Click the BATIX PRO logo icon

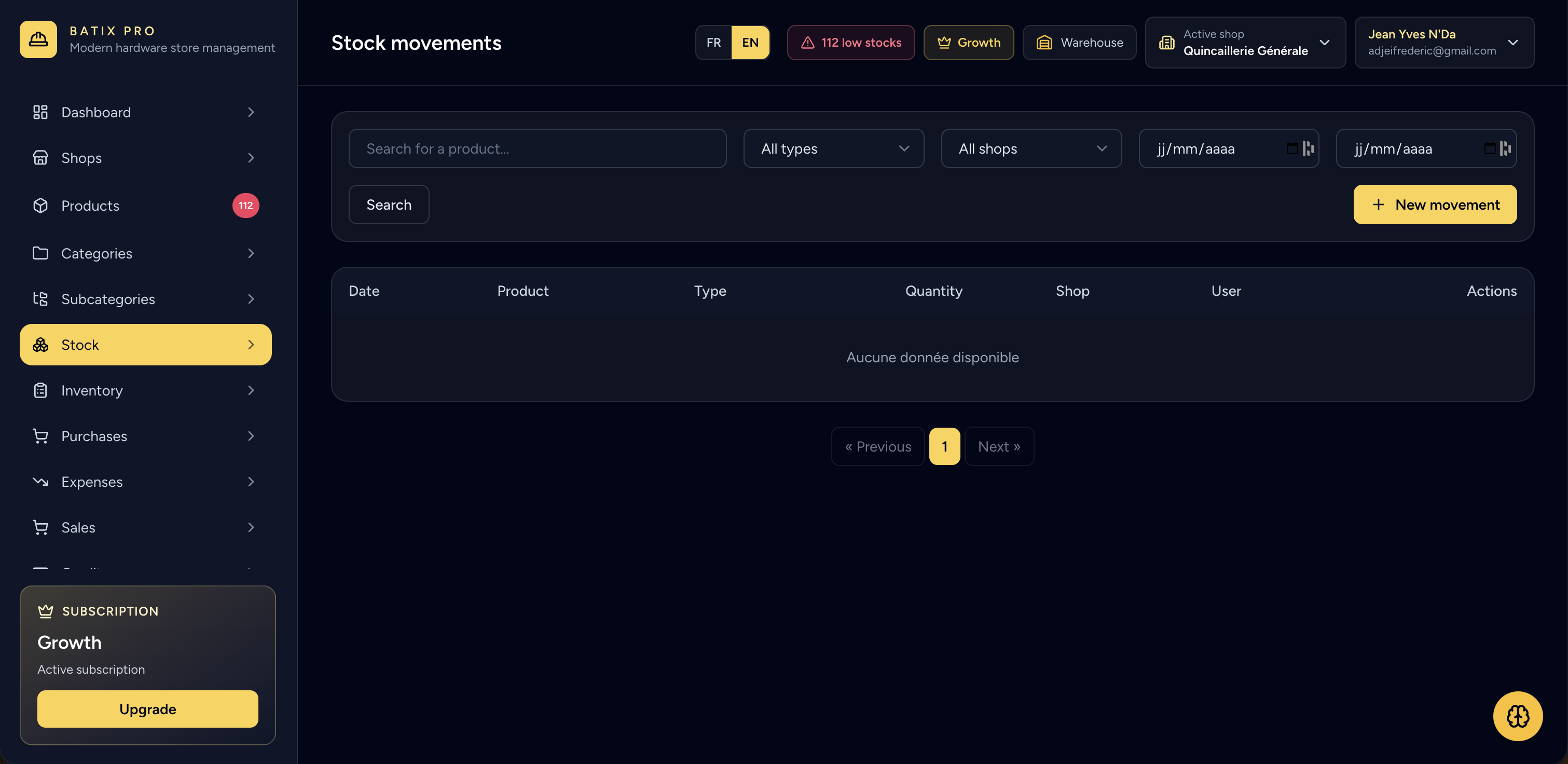click(38, 39)
